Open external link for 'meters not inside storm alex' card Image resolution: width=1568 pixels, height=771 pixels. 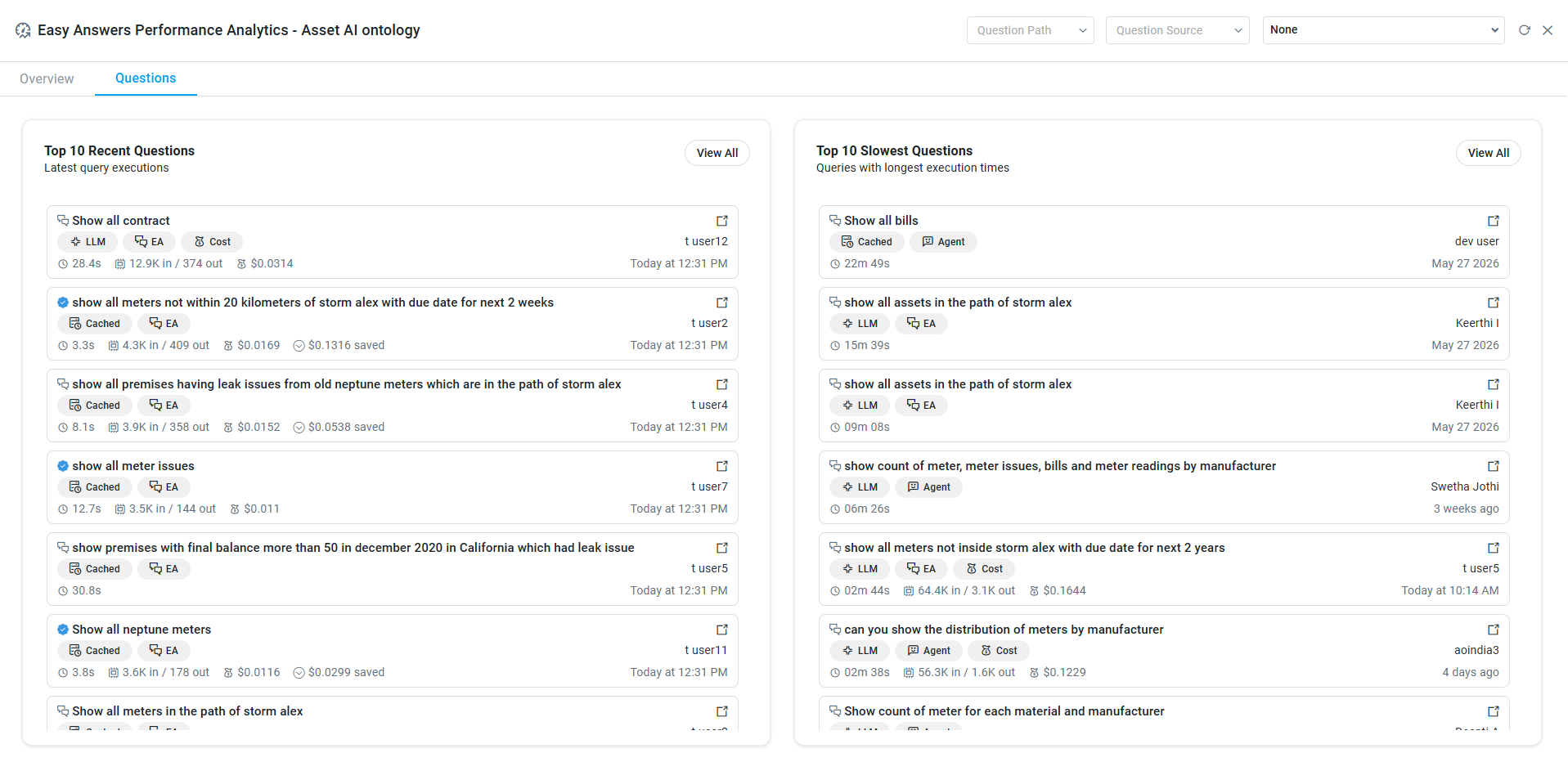[1494, 548]
